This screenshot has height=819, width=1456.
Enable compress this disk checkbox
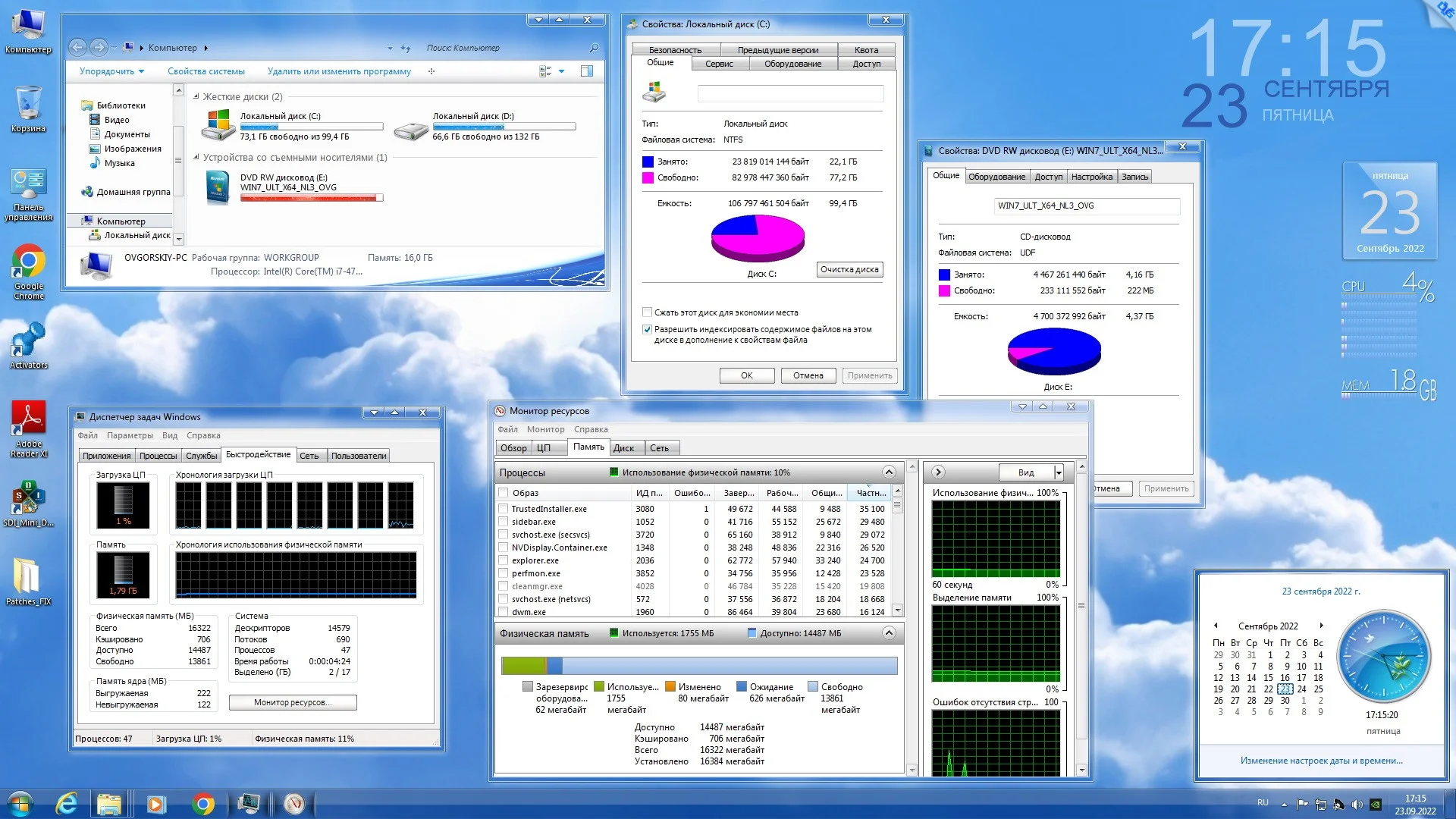tap(647, 312)
